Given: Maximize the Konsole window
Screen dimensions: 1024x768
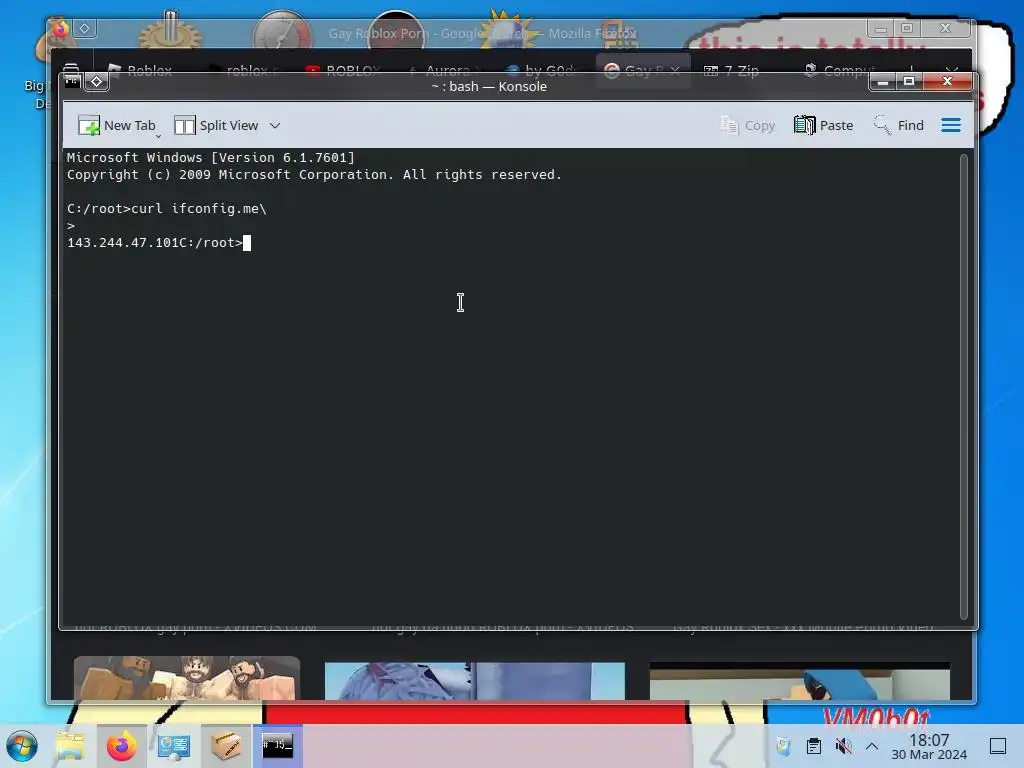Looking at the screenshot, I should coord(909,82).
